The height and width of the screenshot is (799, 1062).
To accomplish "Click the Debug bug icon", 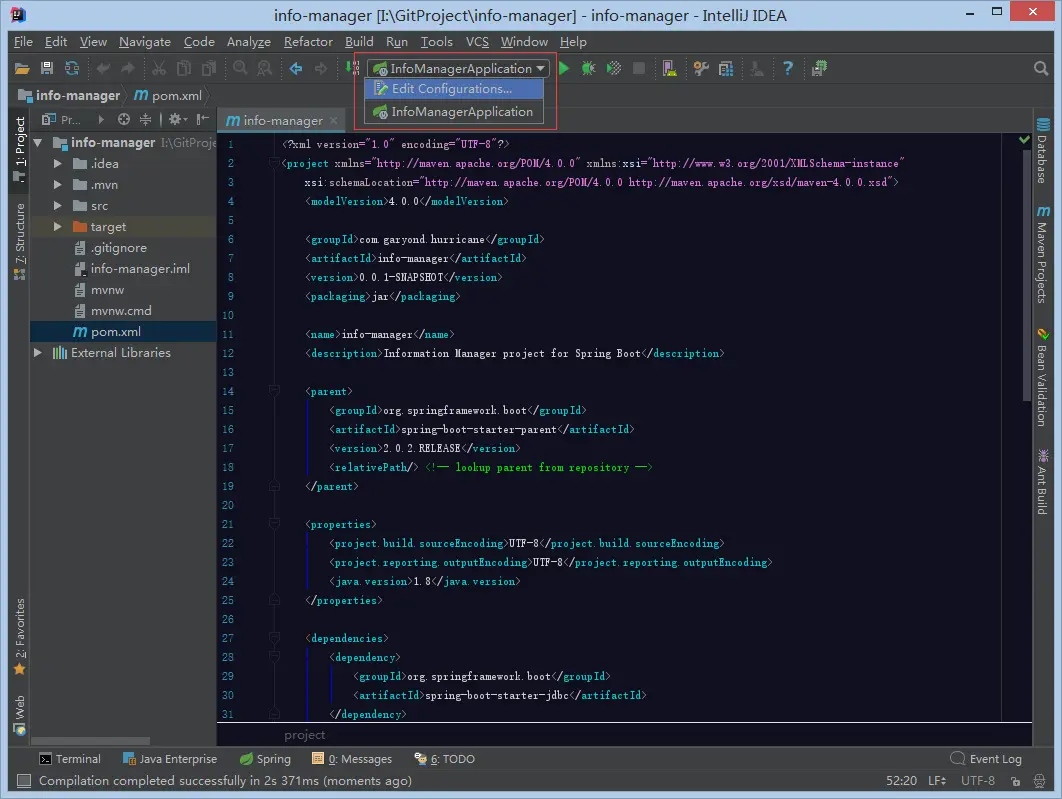I will pos(589,68).
